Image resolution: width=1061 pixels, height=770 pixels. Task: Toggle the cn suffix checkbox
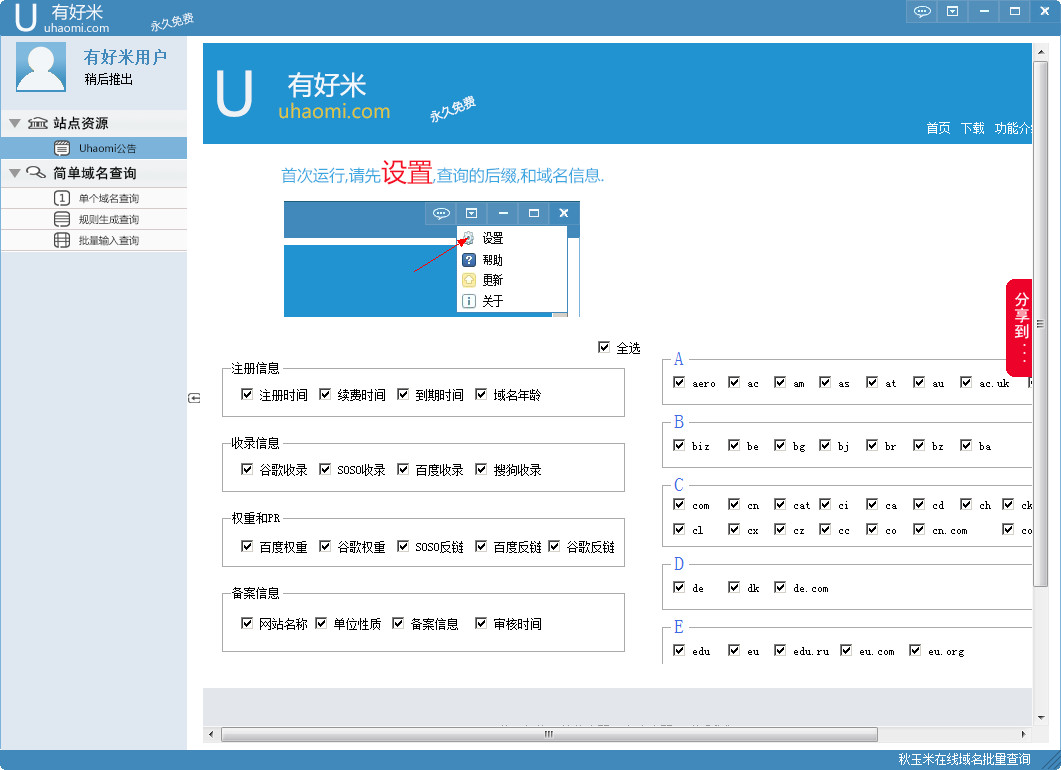click(x=733, y=504)
